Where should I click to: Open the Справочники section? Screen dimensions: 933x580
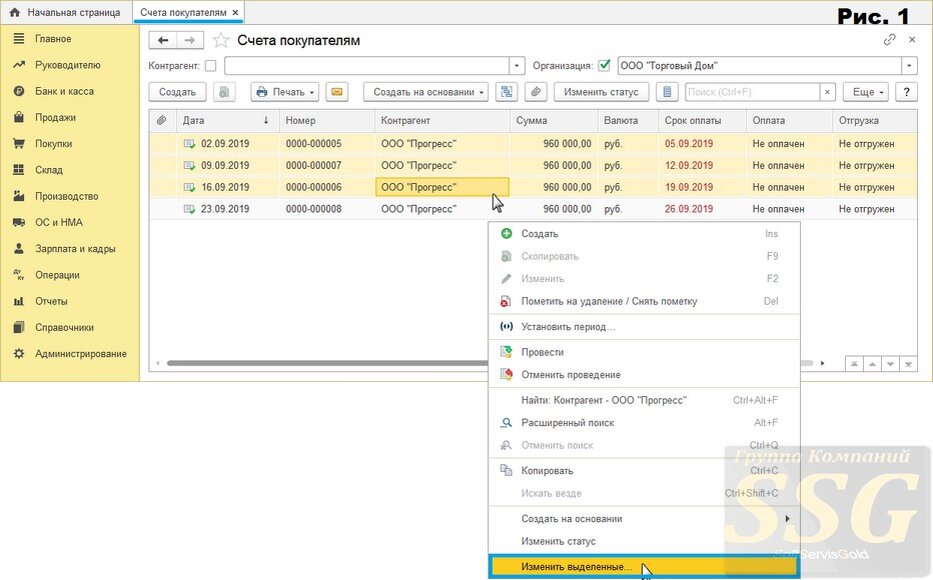[64, 327]
